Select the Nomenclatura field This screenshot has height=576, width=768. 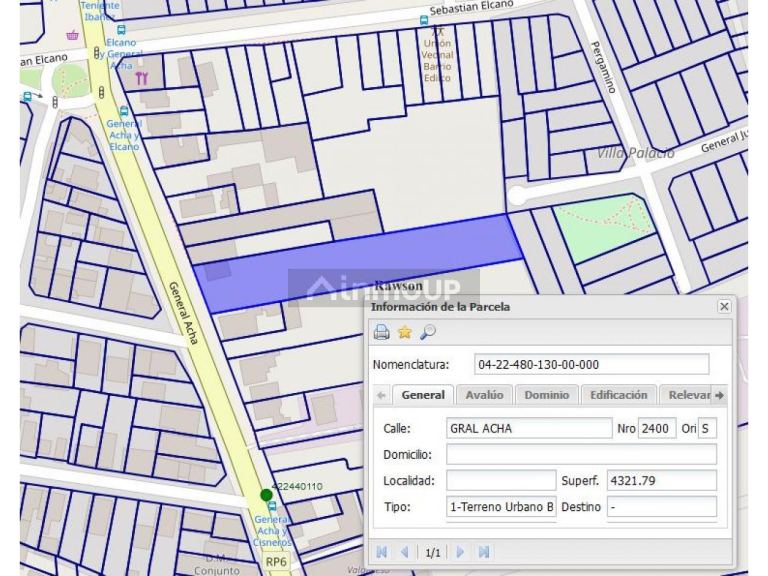coord(592,364)
